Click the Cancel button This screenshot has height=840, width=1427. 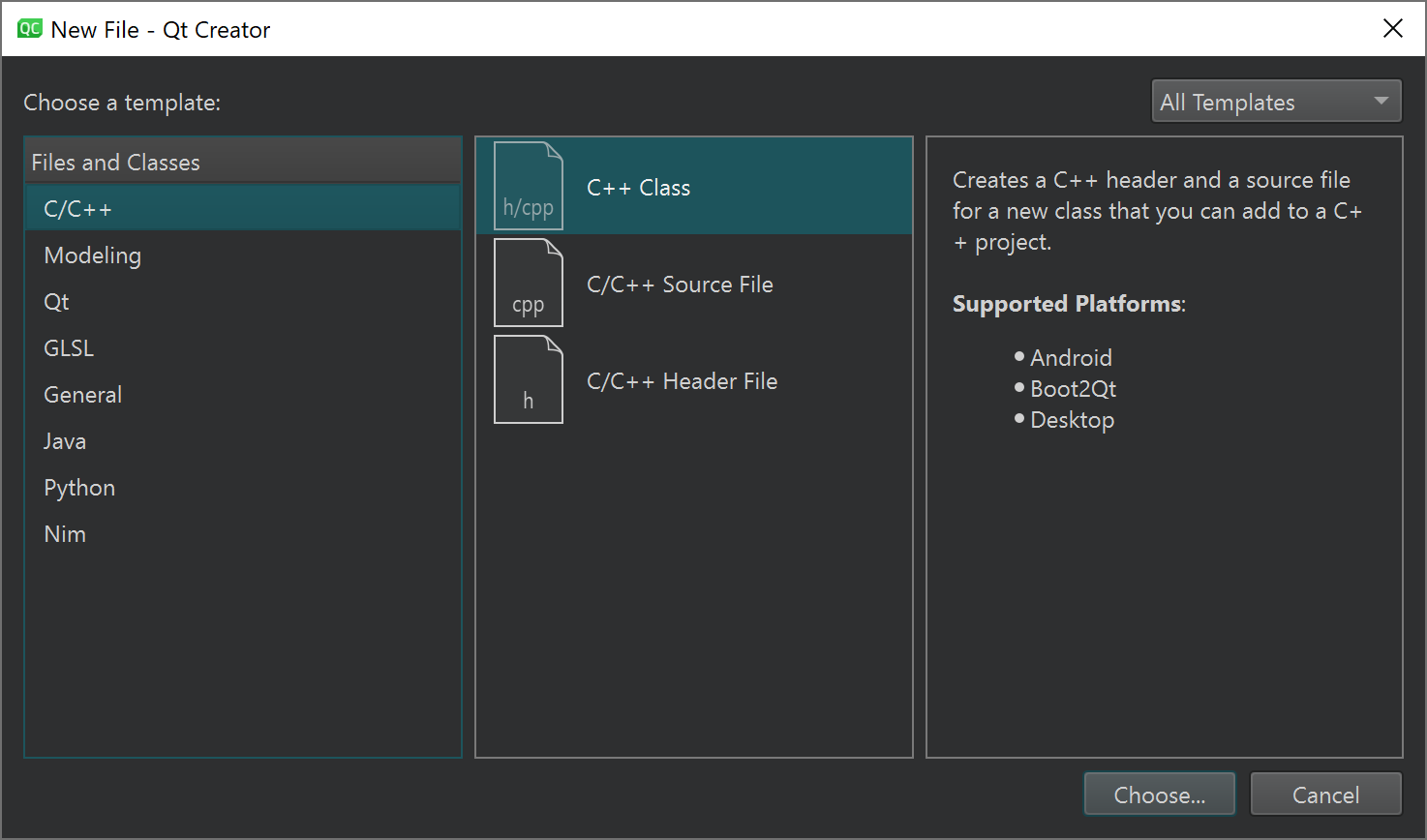1325,795
